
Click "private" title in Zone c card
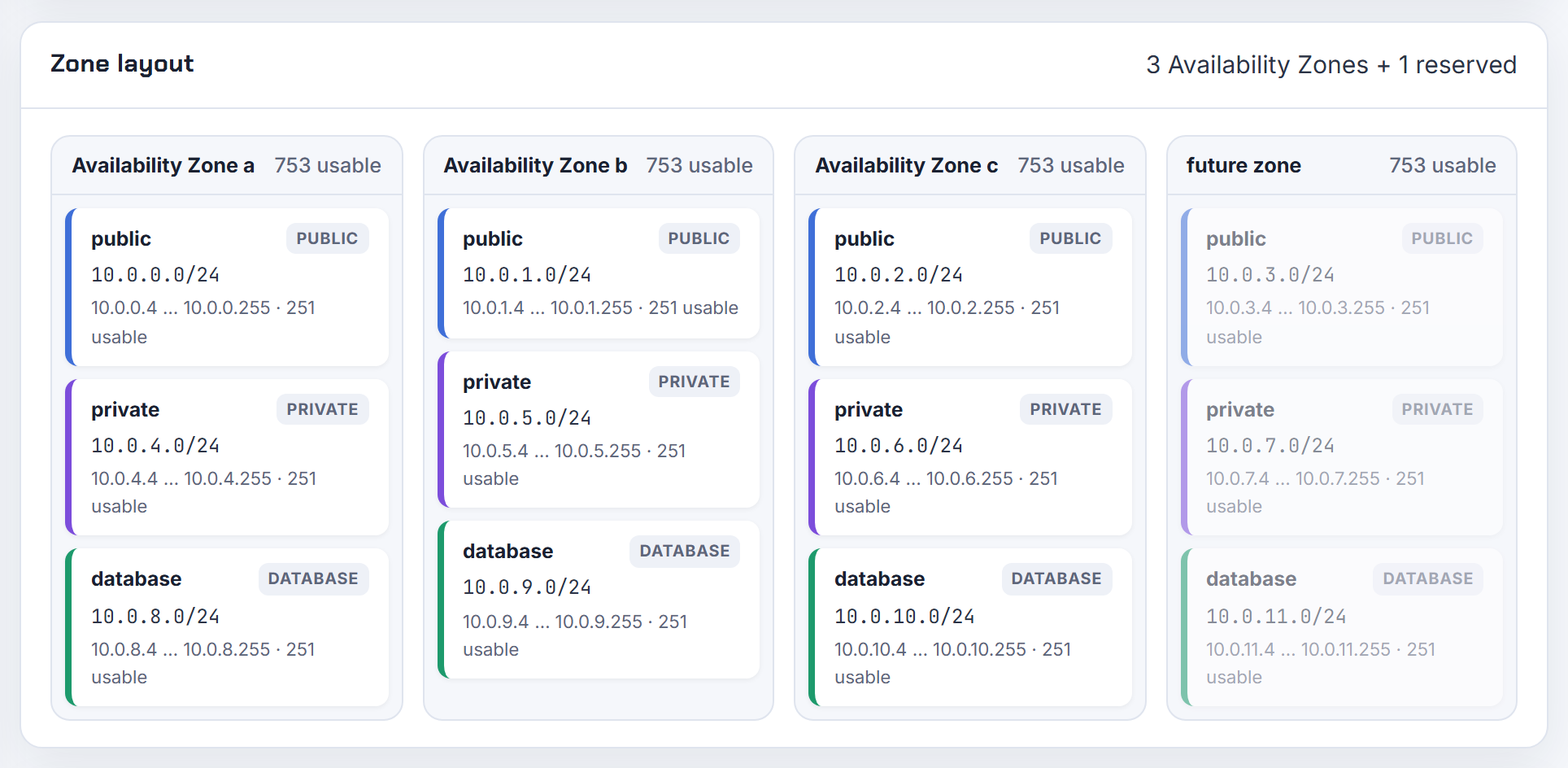(x=869, y=409)
